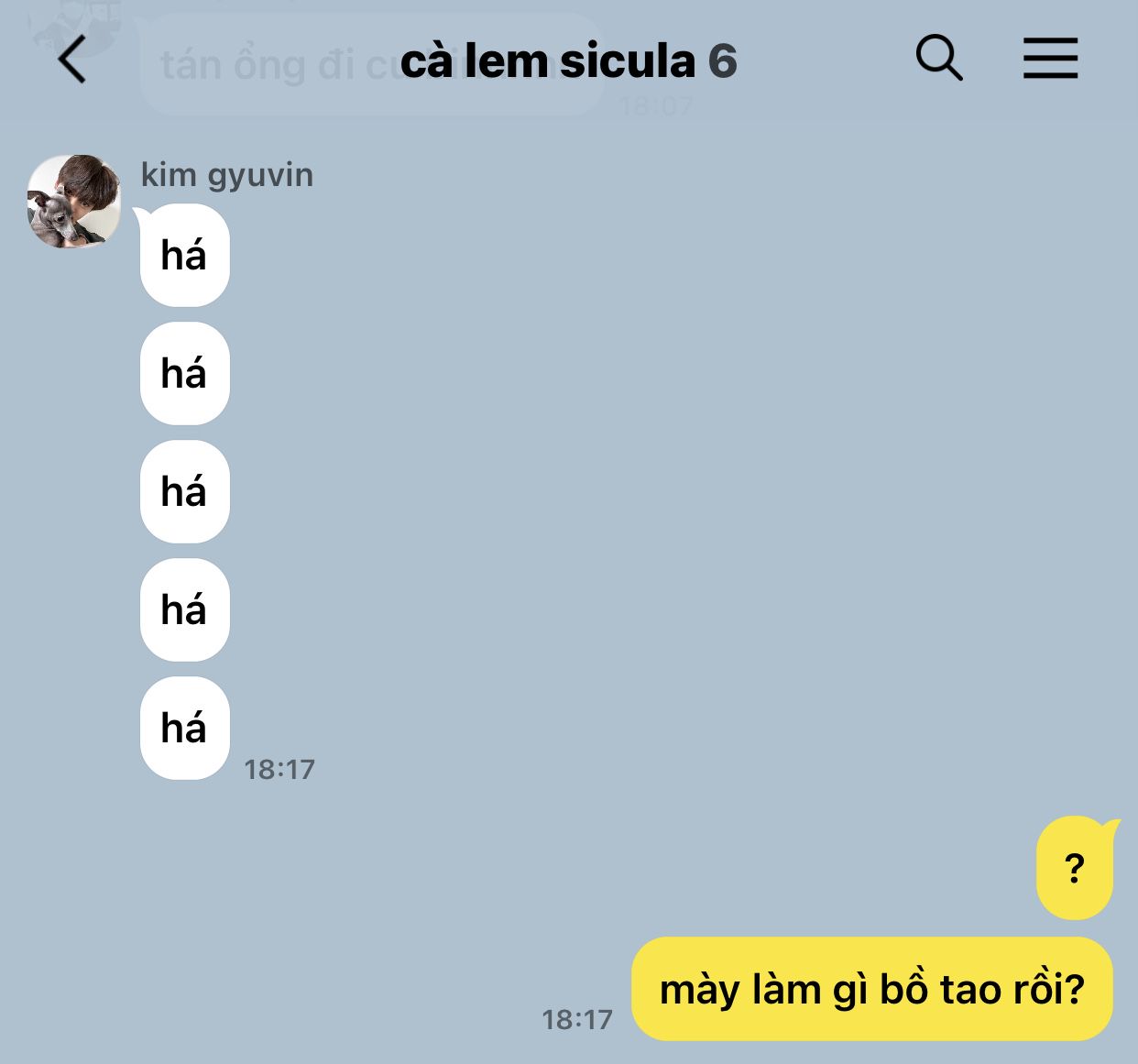Tap the yellow question mark bubble
The width and height of the screenshot is (1138, 1064).
pyautogui.click(x=1075, y=868)
